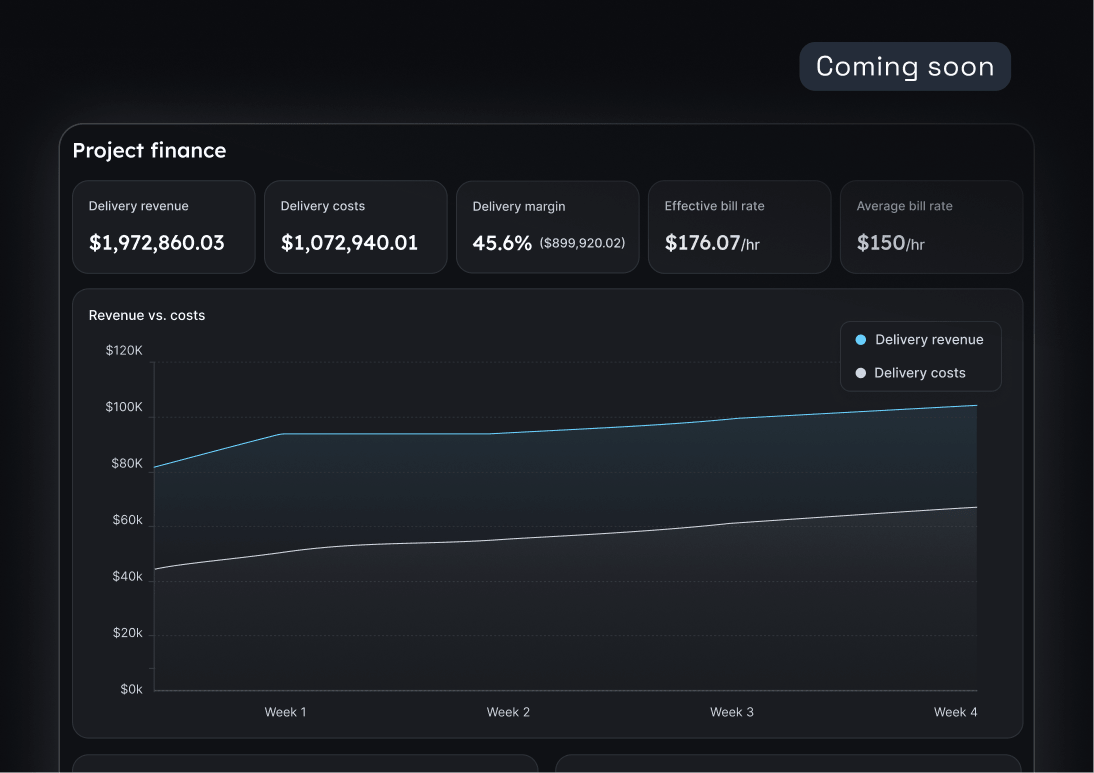Click the Week 1 axis label
The width and height of the screenshot is (1094, 773).
(285, 712)
